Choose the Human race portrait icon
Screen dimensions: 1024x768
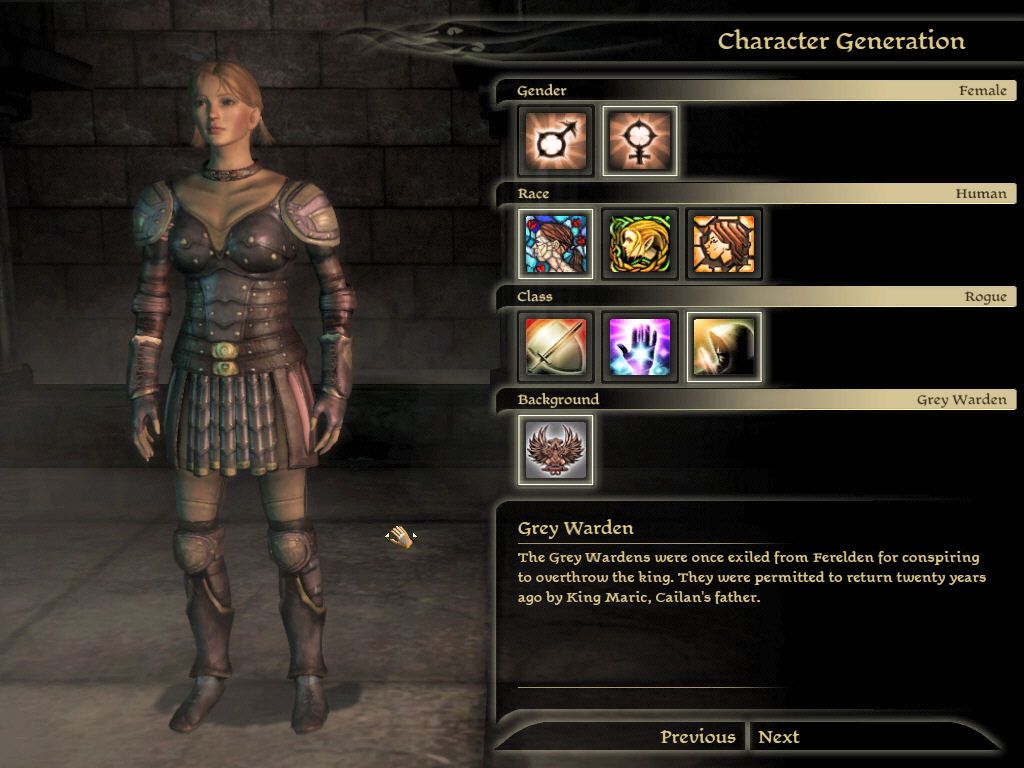click(x=556, y=244)
